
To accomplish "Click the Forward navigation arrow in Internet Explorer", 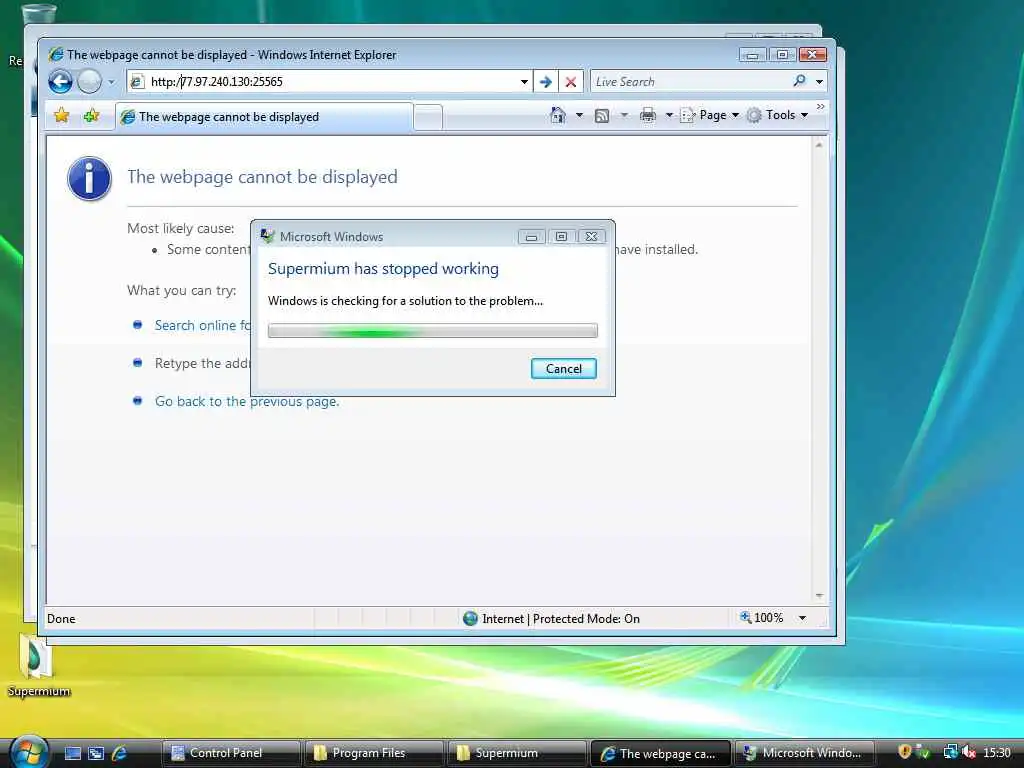I will pos(89,82).
